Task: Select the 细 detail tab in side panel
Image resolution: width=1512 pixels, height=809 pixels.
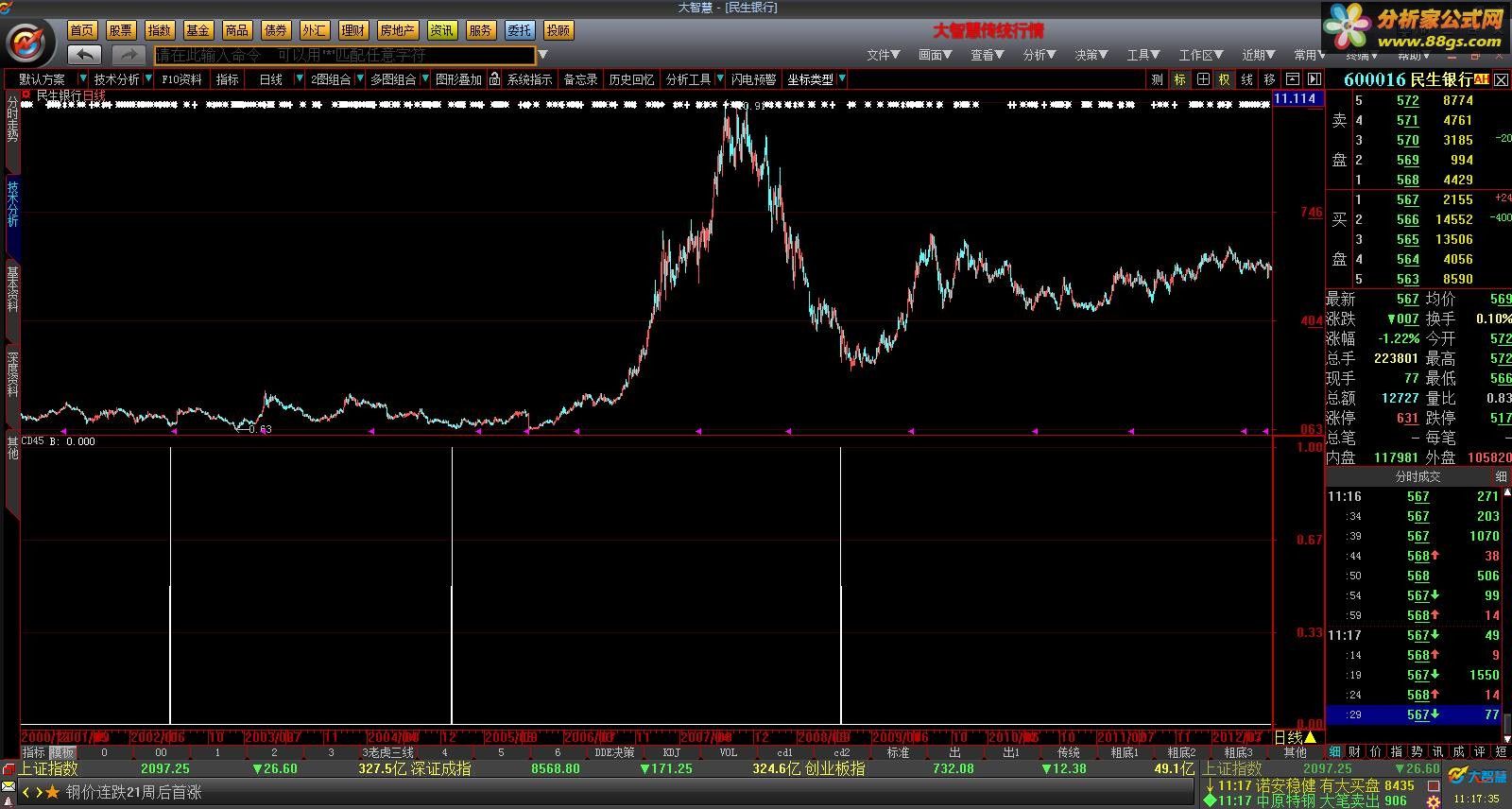Action: pyautogui.click(x=1335, y=751)
